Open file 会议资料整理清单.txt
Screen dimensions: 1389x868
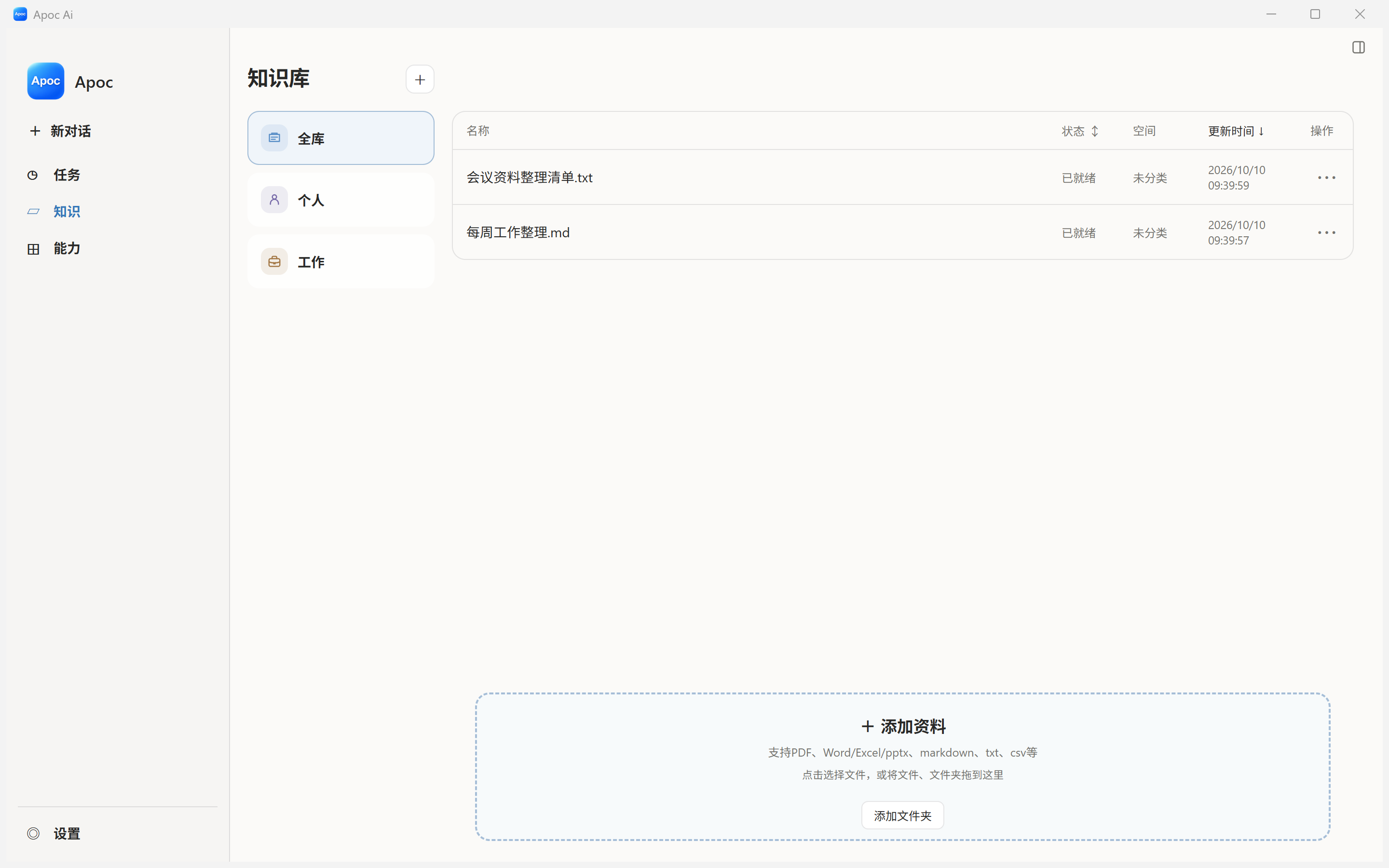529,177
